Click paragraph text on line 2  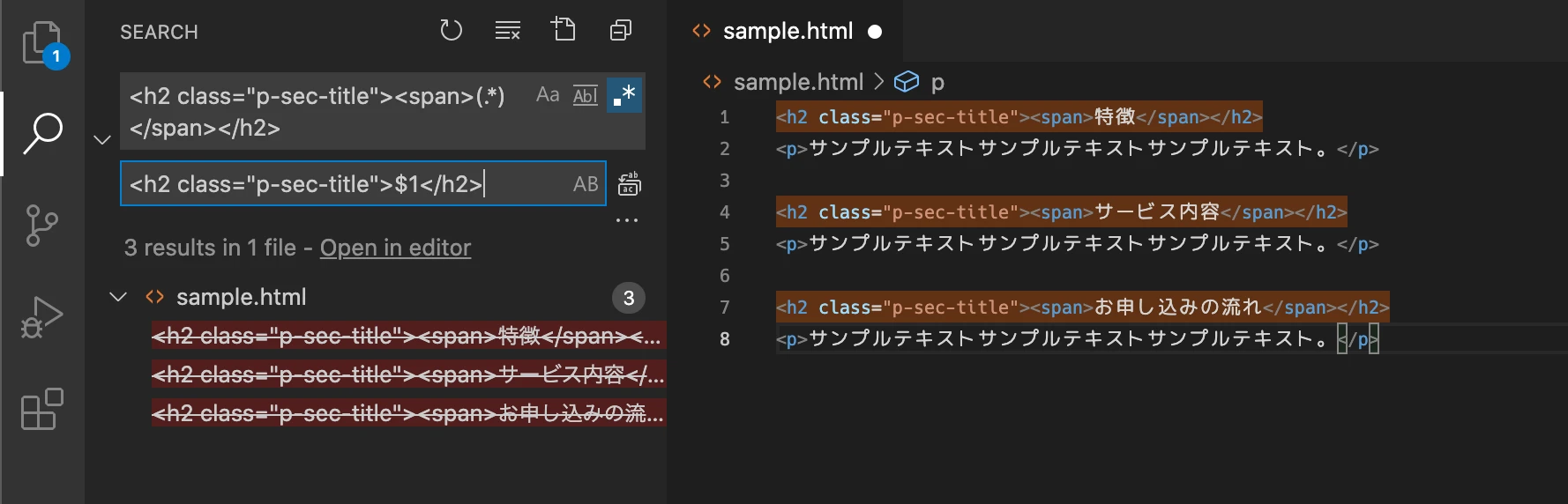pos(1078,148)
